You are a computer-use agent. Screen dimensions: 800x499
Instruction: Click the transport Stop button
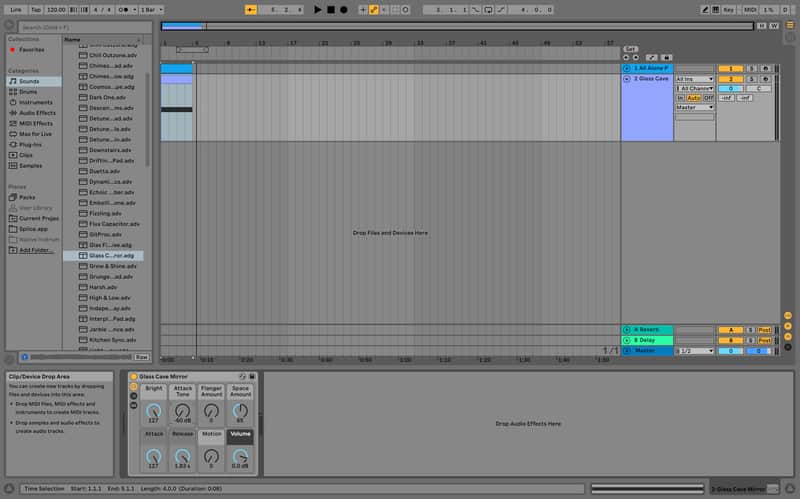pyautogui.click(x=331, y=10)
